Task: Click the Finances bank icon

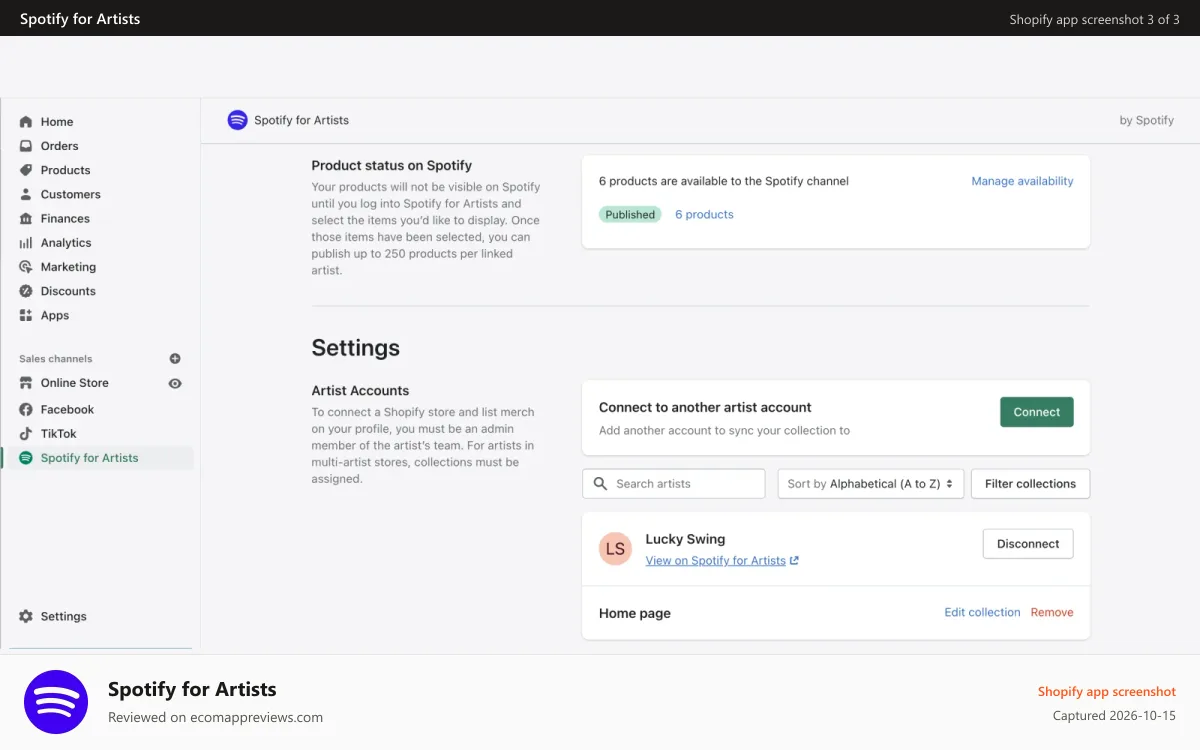Action: (26, 218)
